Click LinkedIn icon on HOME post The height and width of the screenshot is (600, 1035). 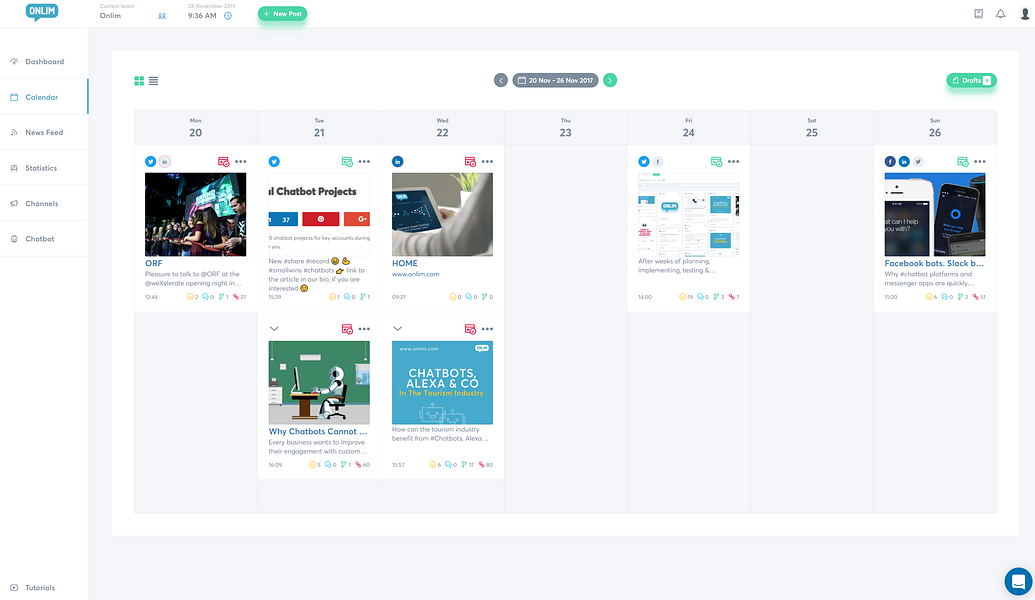[397, 162]
